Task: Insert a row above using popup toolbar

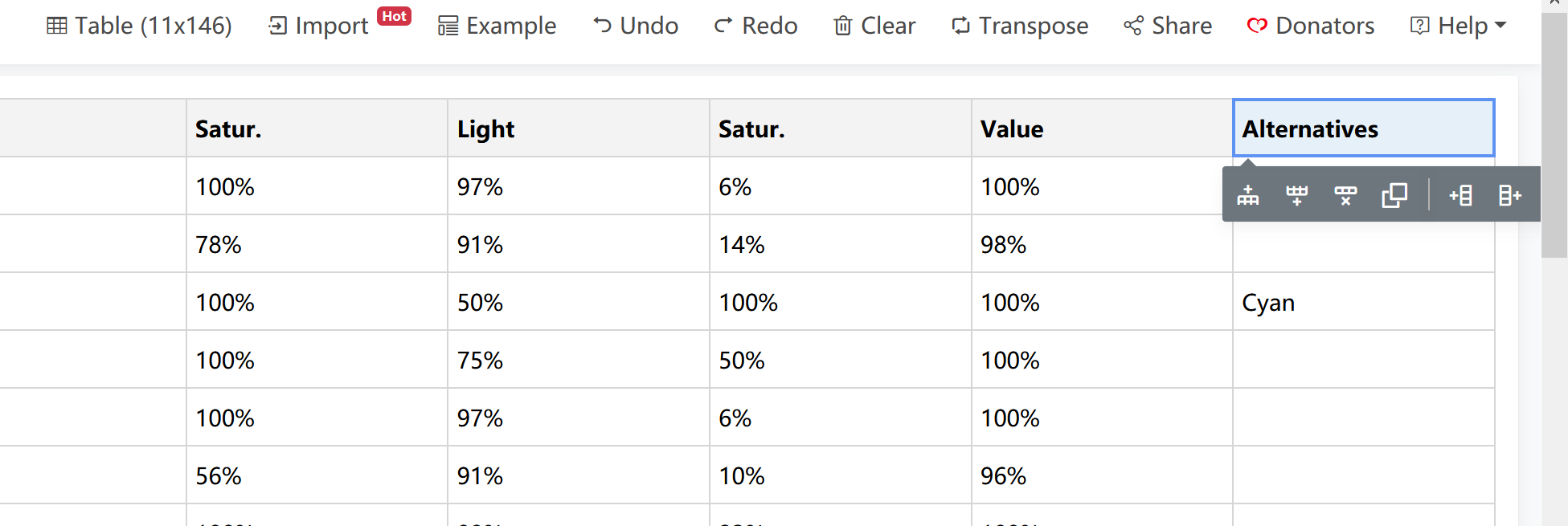Action: [1248, 195]
